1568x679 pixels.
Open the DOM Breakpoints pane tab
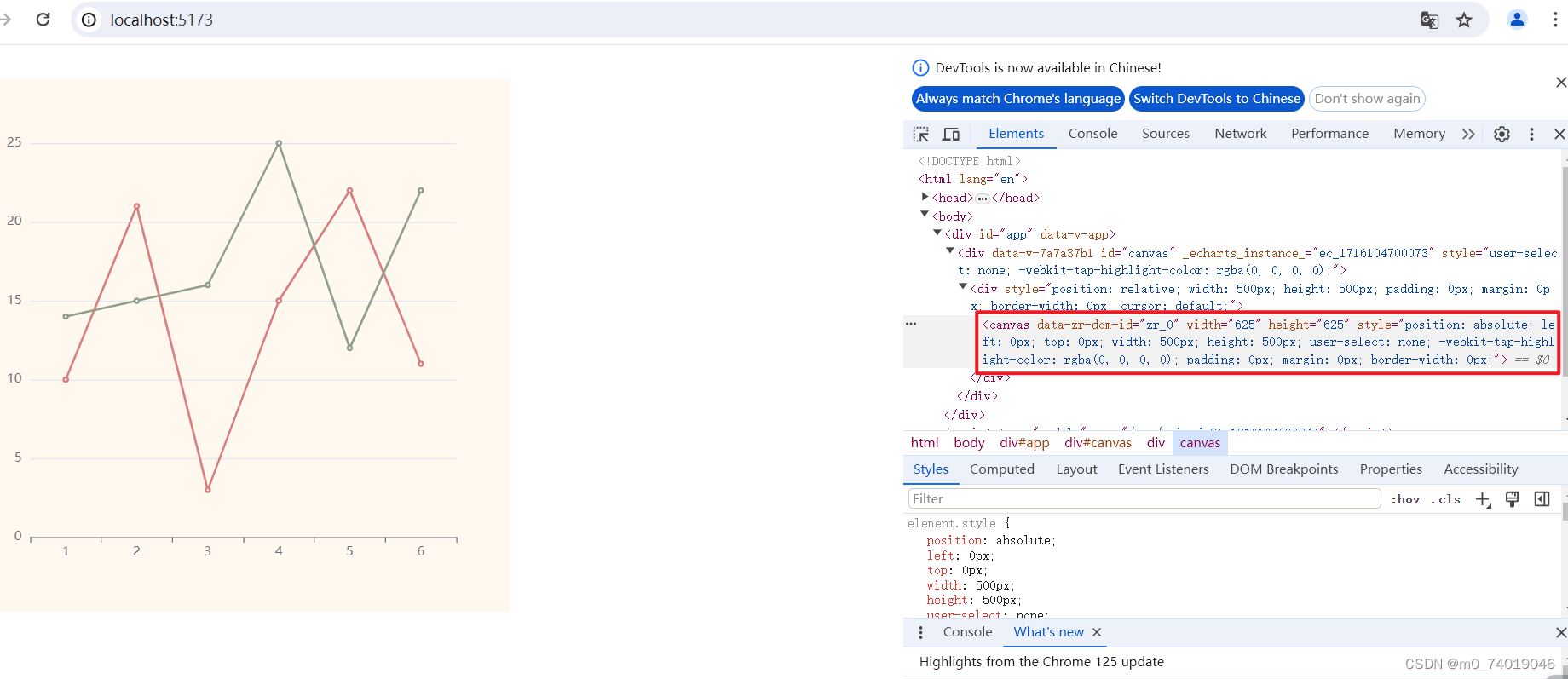[1284, 469]
